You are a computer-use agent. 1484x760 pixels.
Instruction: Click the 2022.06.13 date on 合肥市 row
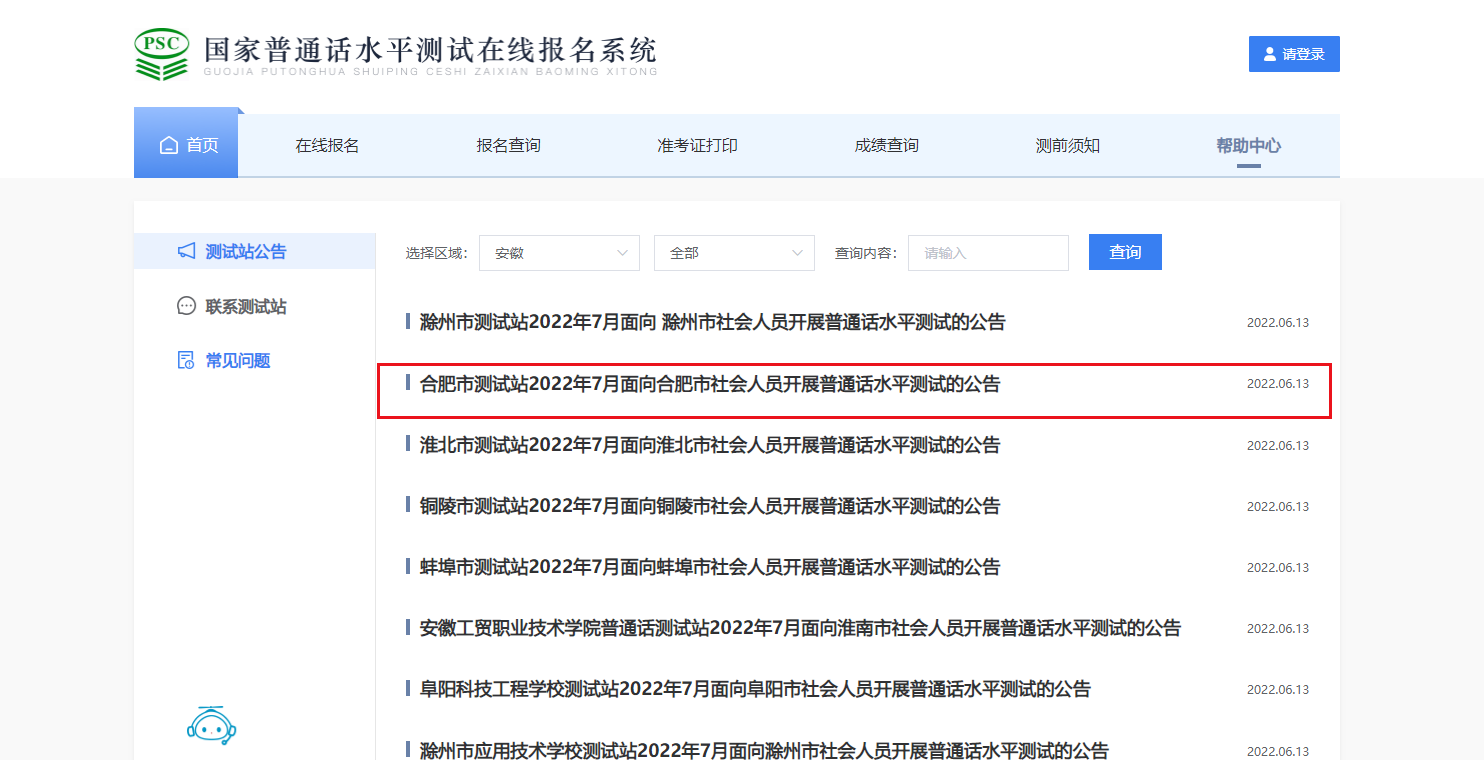pos(1278,384)
